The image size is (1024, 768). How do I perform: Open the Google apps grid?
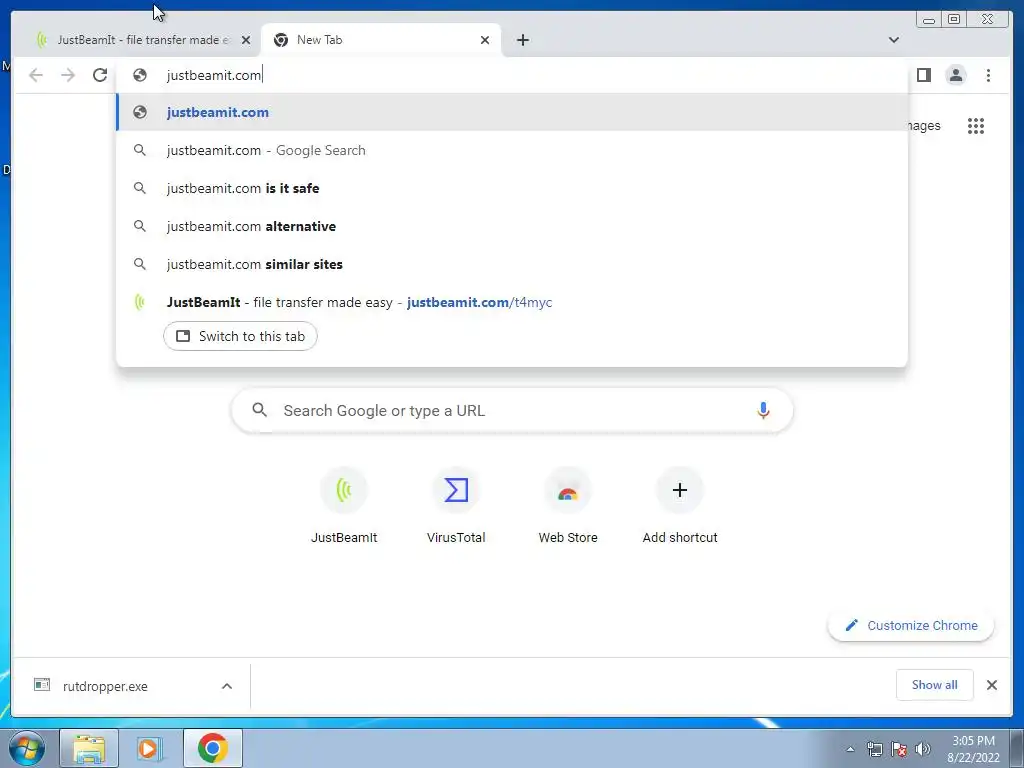pyautogui.click(x=976, y=125)
